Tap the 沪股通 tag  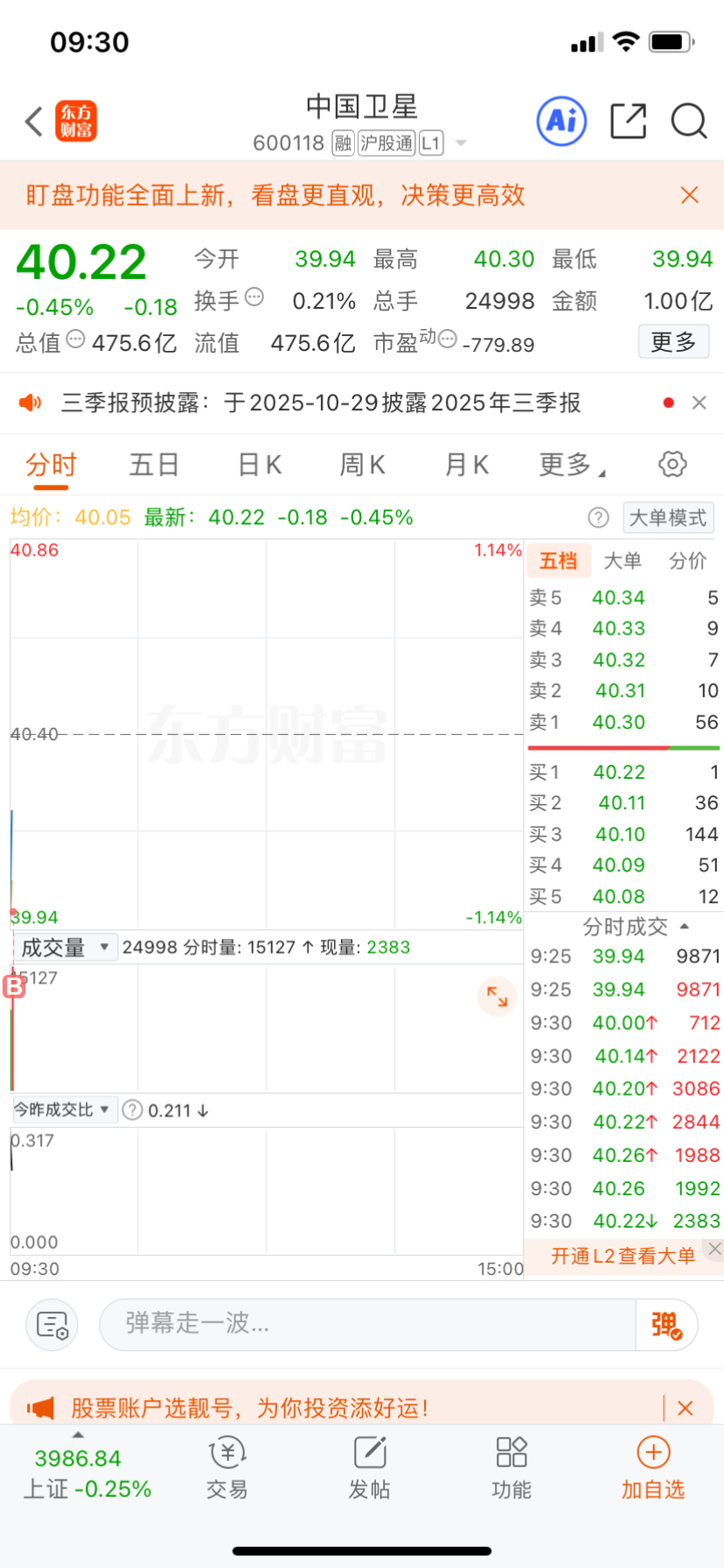pos(386,143)
